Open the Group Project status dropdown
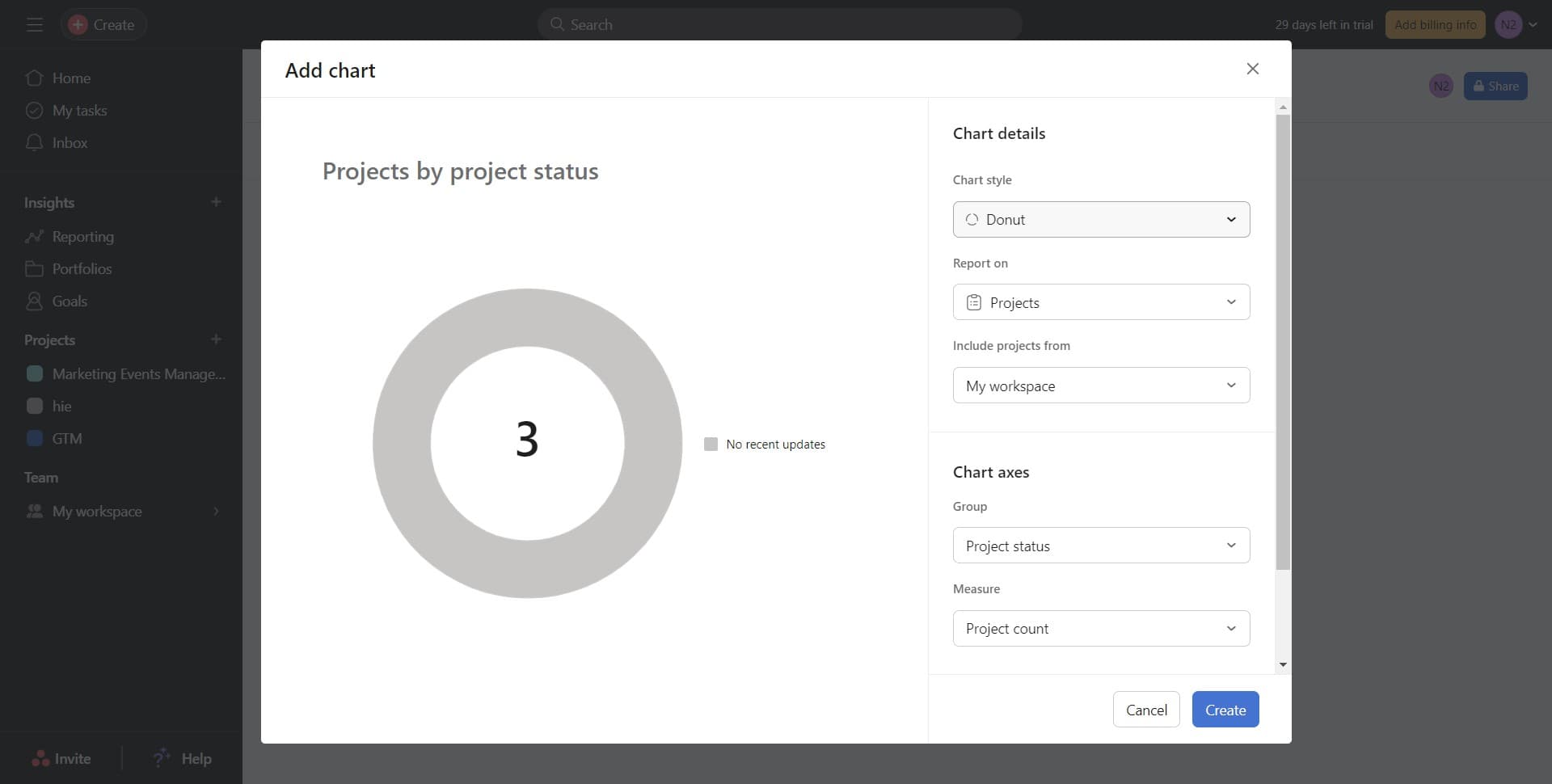The height and width of the screenshot is (784, 1552). (x=1101, y=546)
